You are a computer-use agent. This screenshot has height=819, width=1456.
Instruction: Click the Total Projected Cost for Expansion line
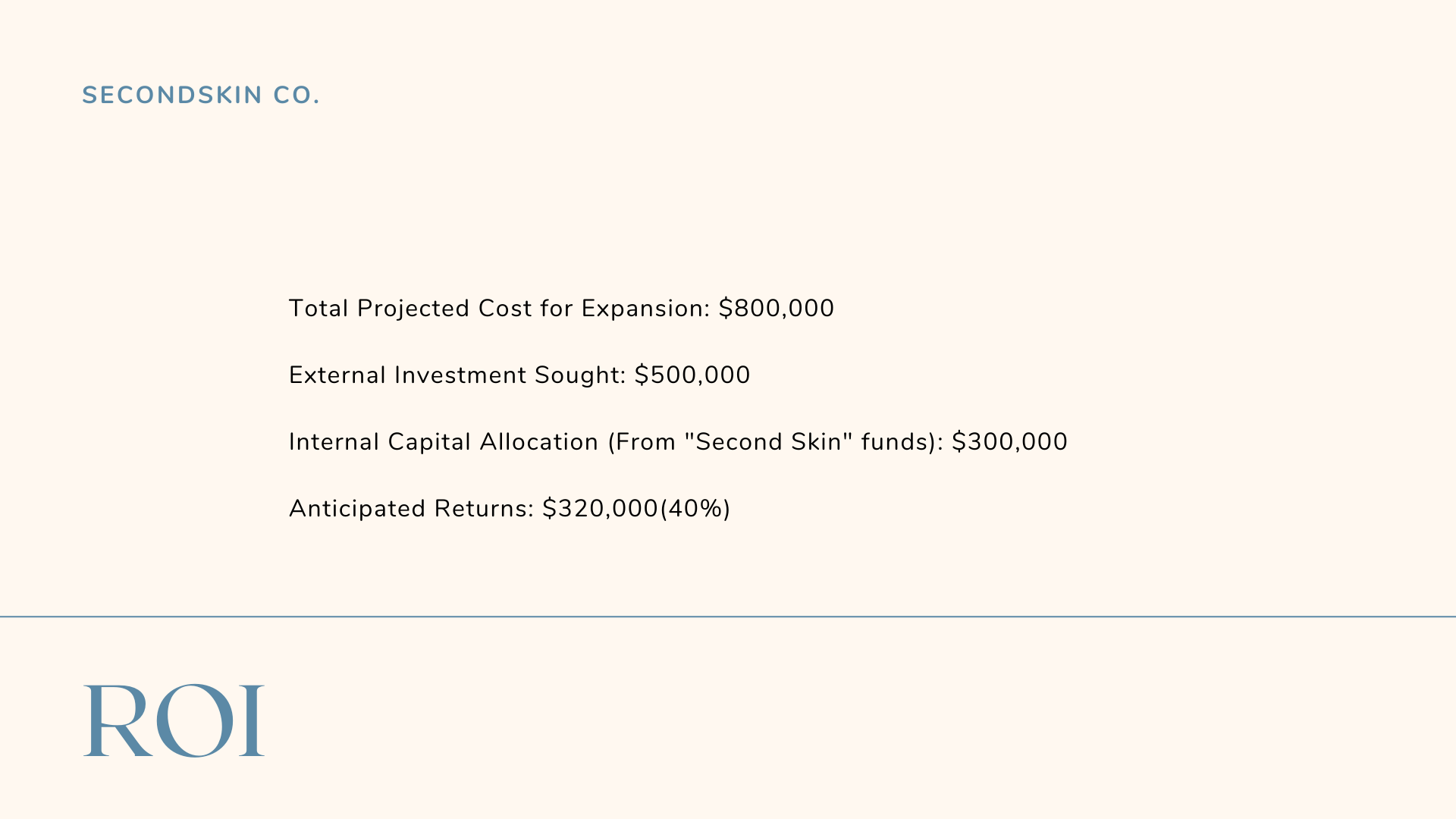pyautogui.click(x=561, y=309)
